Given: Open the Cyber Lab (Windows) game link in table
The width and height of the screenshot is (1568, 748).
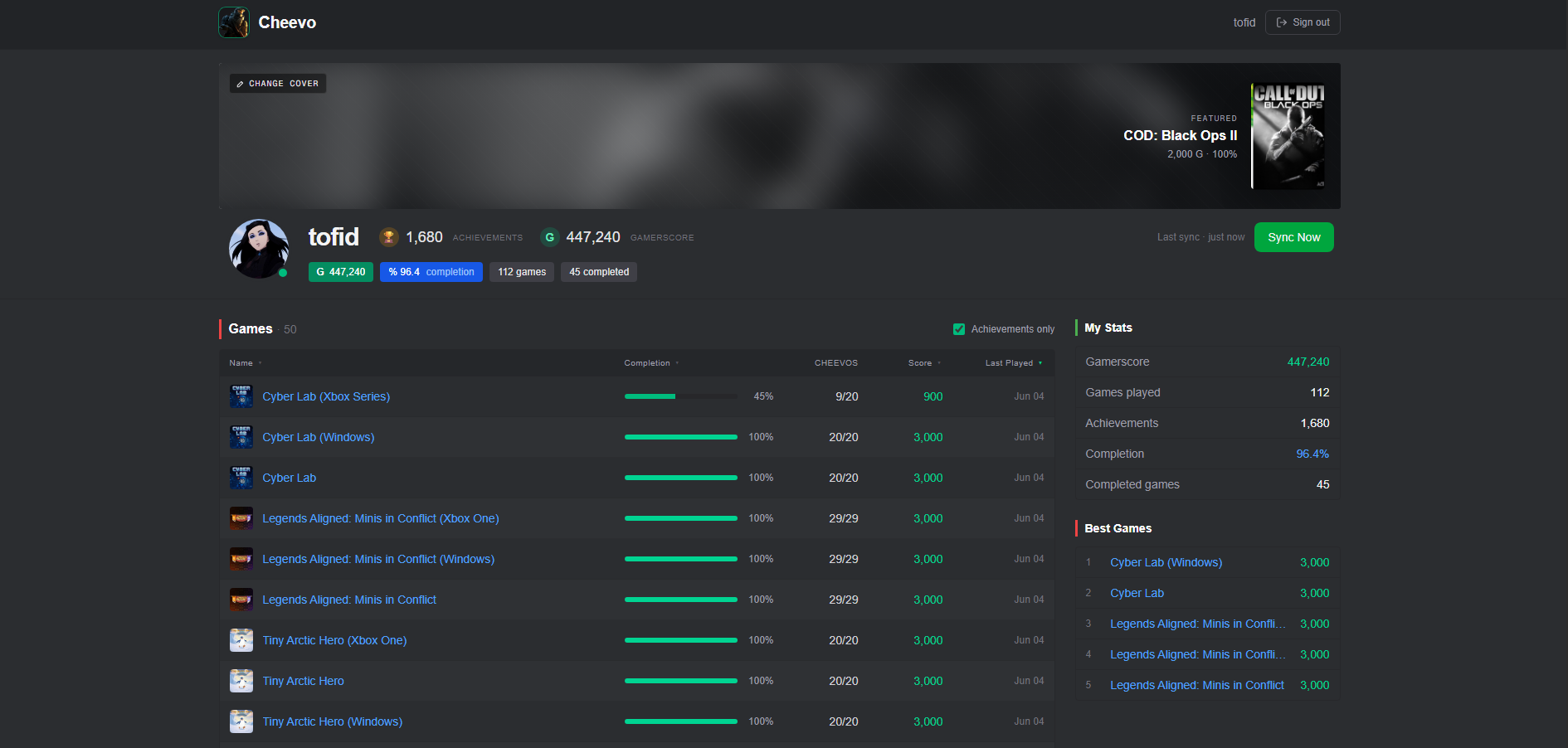Looking at the screenshot, I should click(319, 437).
